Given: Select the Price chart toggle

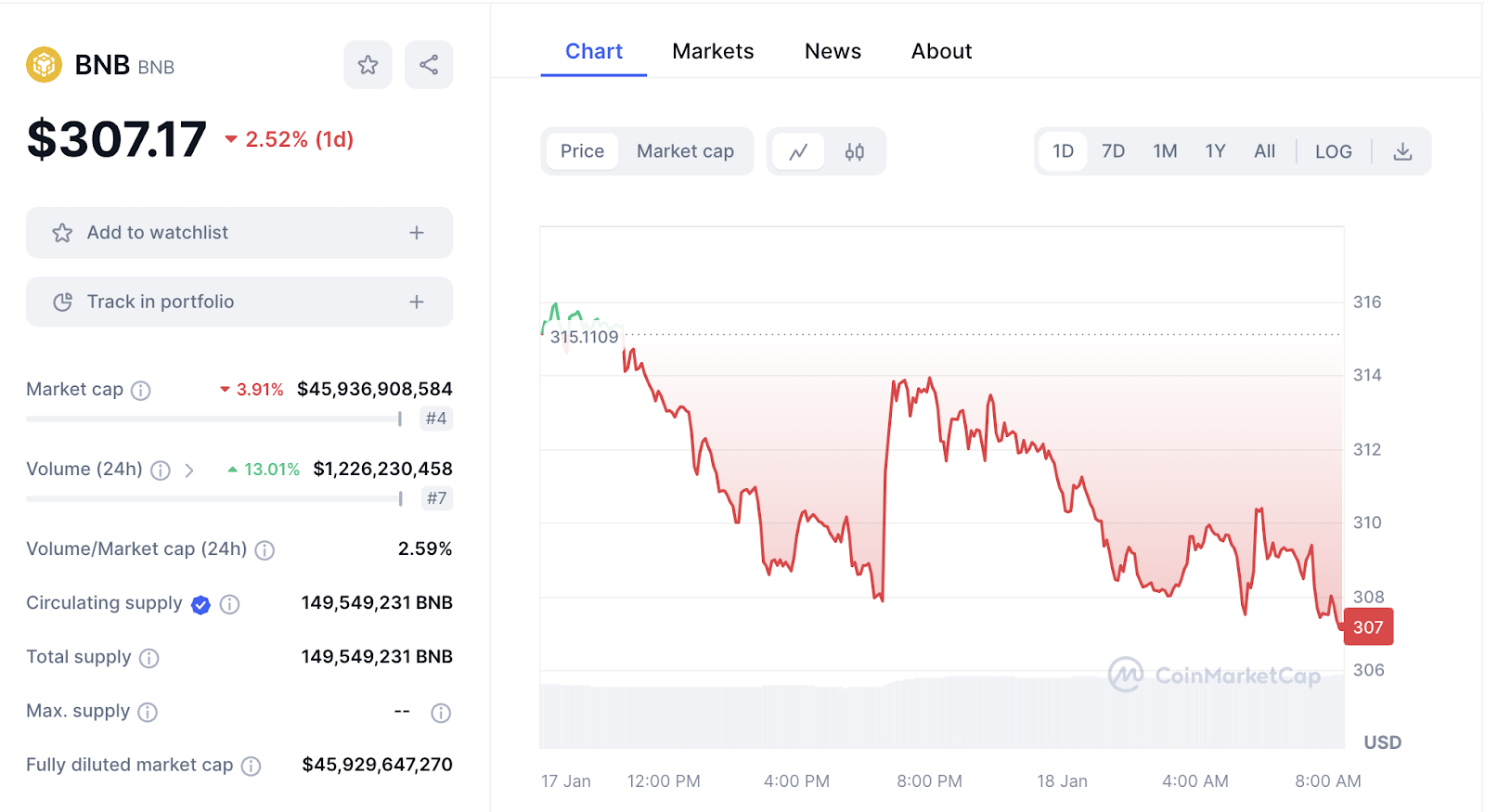Looking at the screenshot, I should pyautogui.click(x=582, y=151).
